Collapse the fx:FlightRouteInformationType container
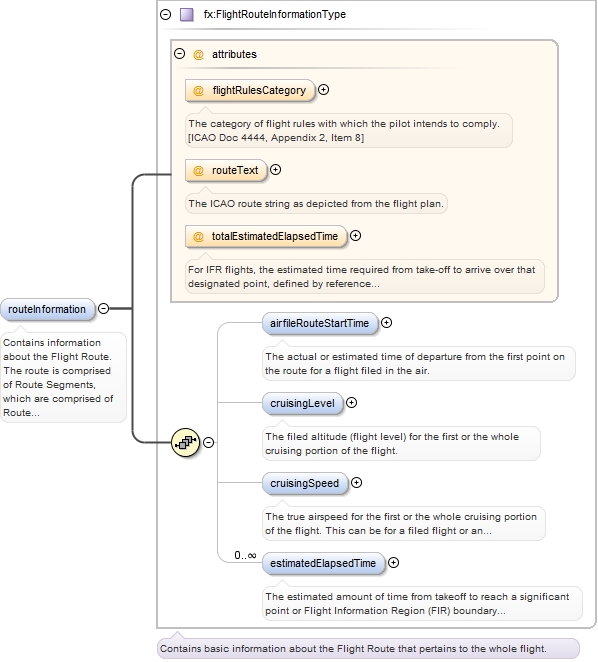 pyautogui.click(x=166, y=14)
